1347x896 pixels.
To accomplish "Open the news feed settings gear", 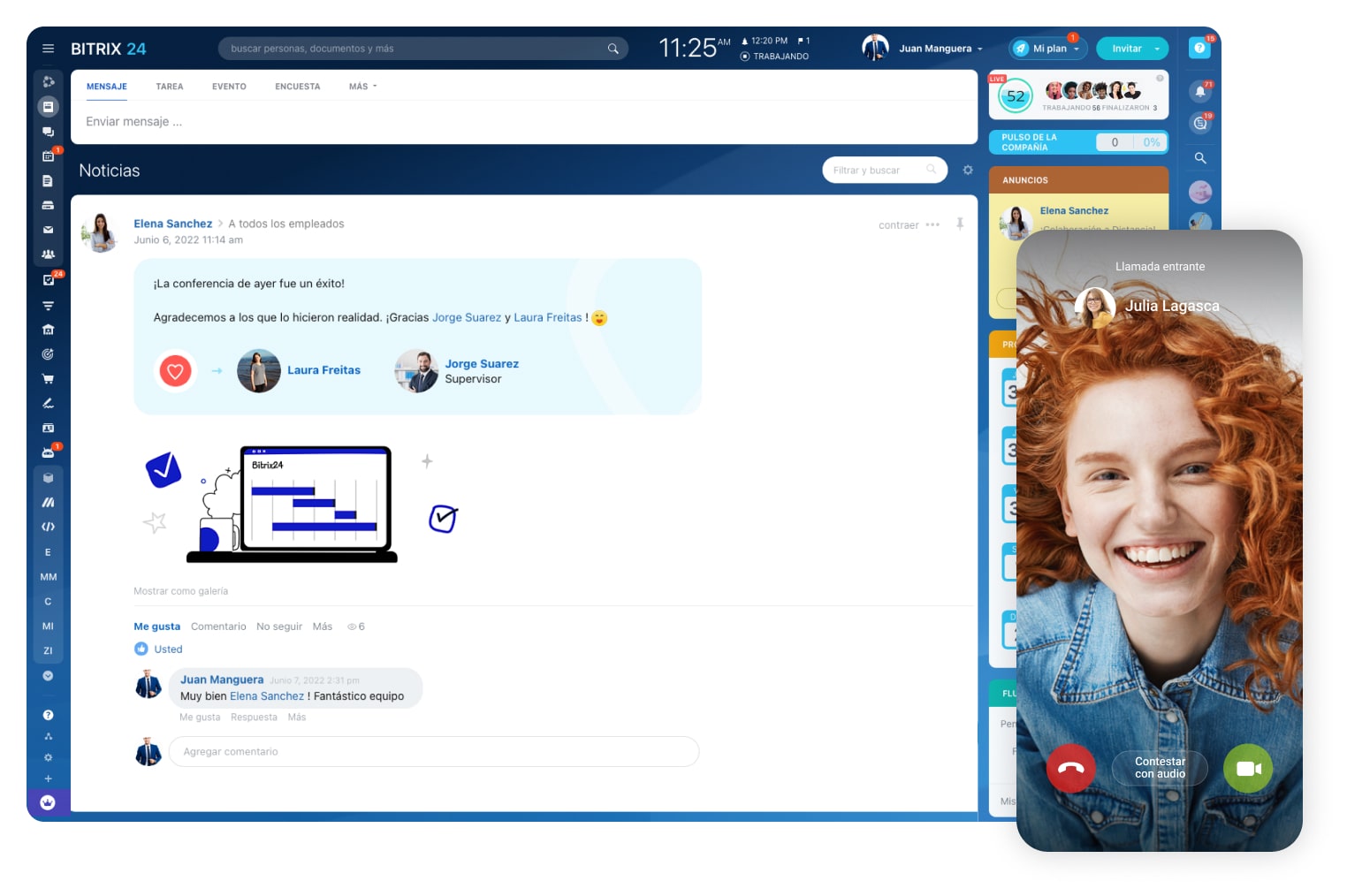I will (968, 170).
